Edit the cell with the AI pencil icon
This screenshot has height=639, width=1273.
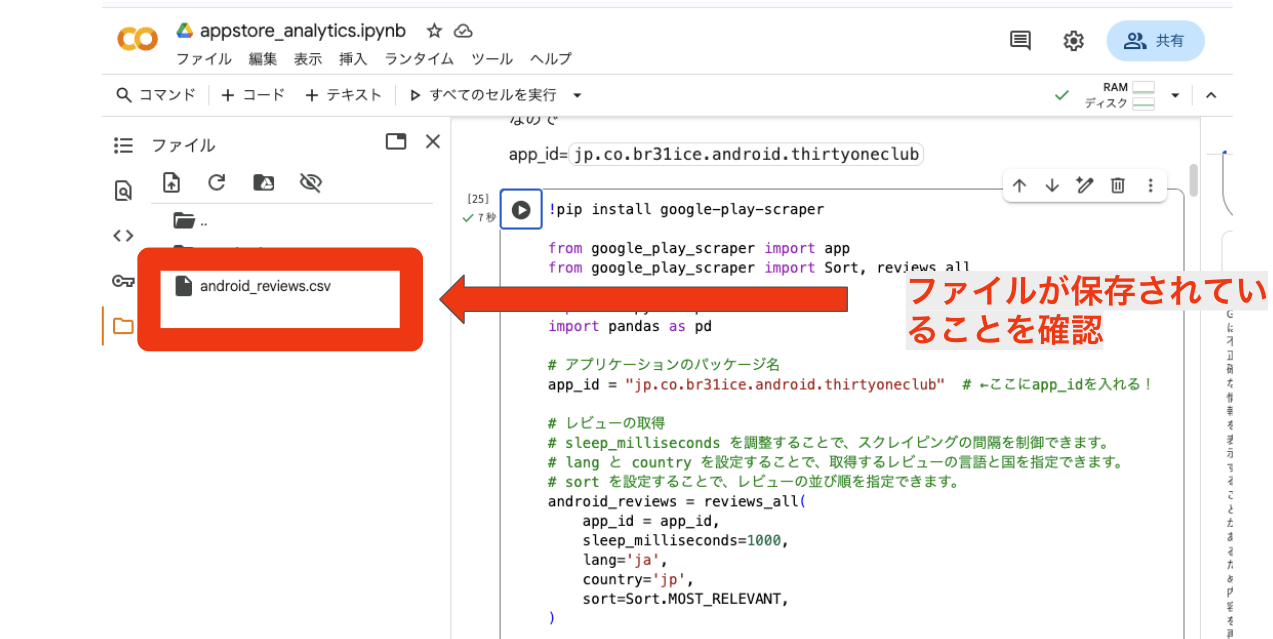pyautogui.click(x=1084, y=186)
